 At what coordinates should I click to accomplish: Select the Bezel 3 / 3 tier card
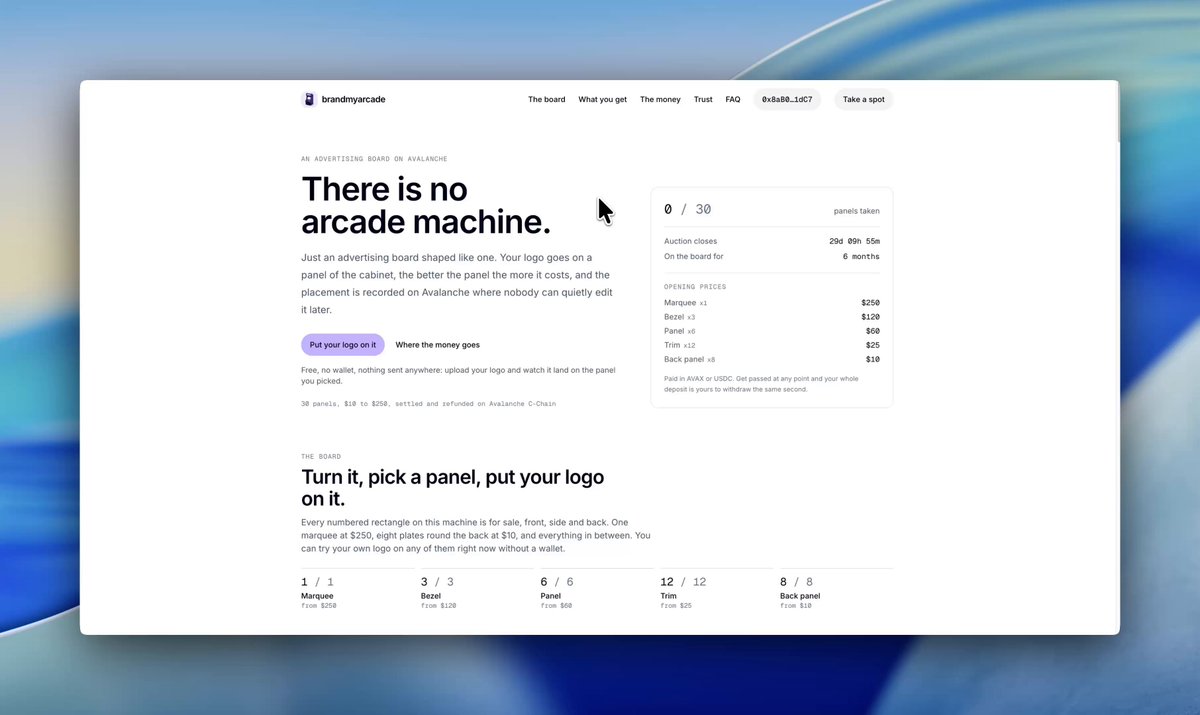pos(476,590)
